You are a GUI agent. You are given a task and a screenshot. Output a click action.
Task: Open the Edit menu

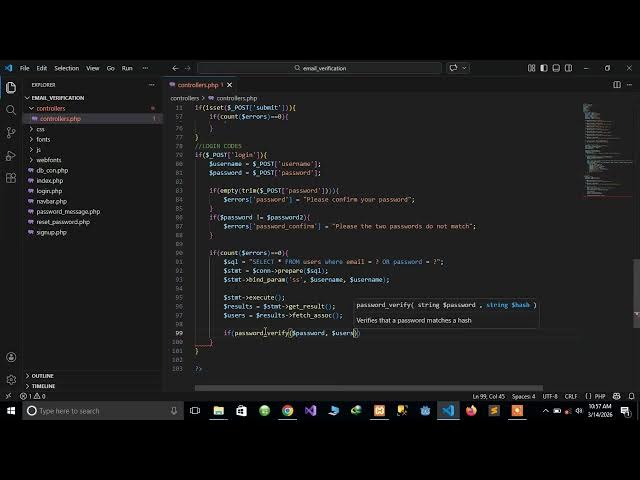(x=42, y=68)
